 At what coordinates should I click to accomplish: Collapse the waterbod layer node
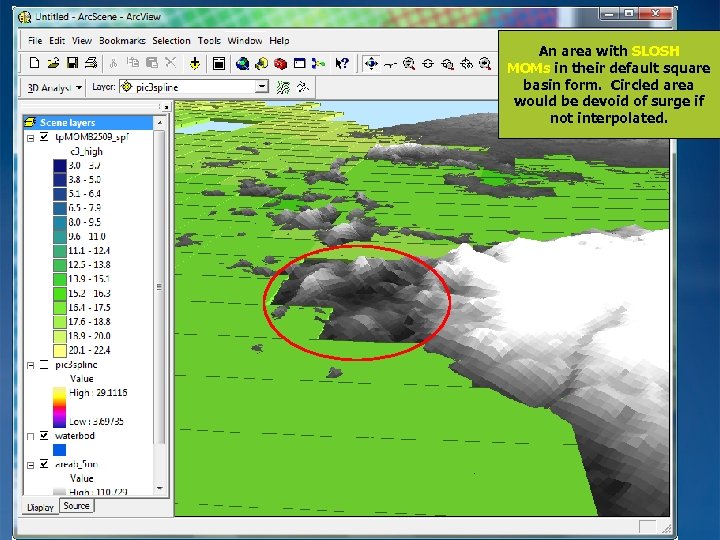pyautogui.click(x=30, y=436)
